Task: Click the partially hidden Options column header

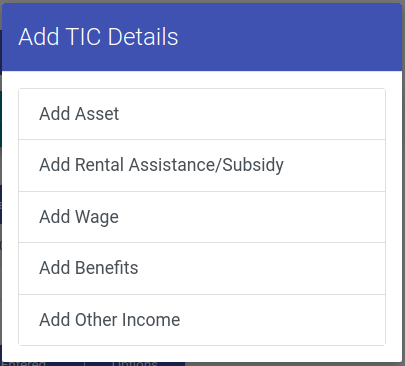Action: click(135, 364)
